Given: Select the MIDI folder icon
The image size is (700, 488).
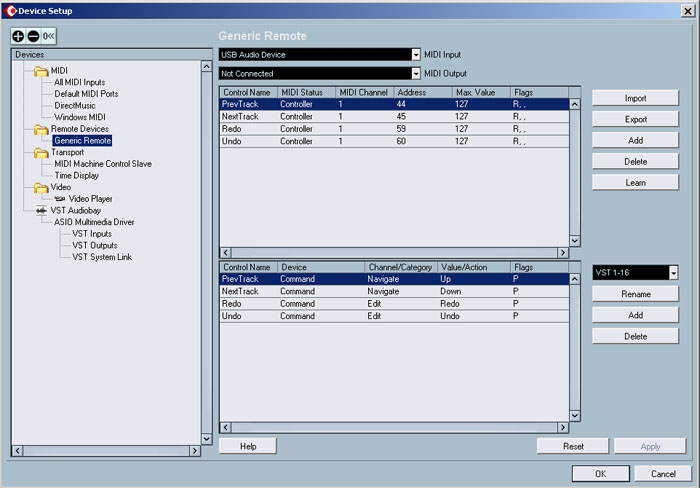Looking at the screenshot, I should point(41,71).
